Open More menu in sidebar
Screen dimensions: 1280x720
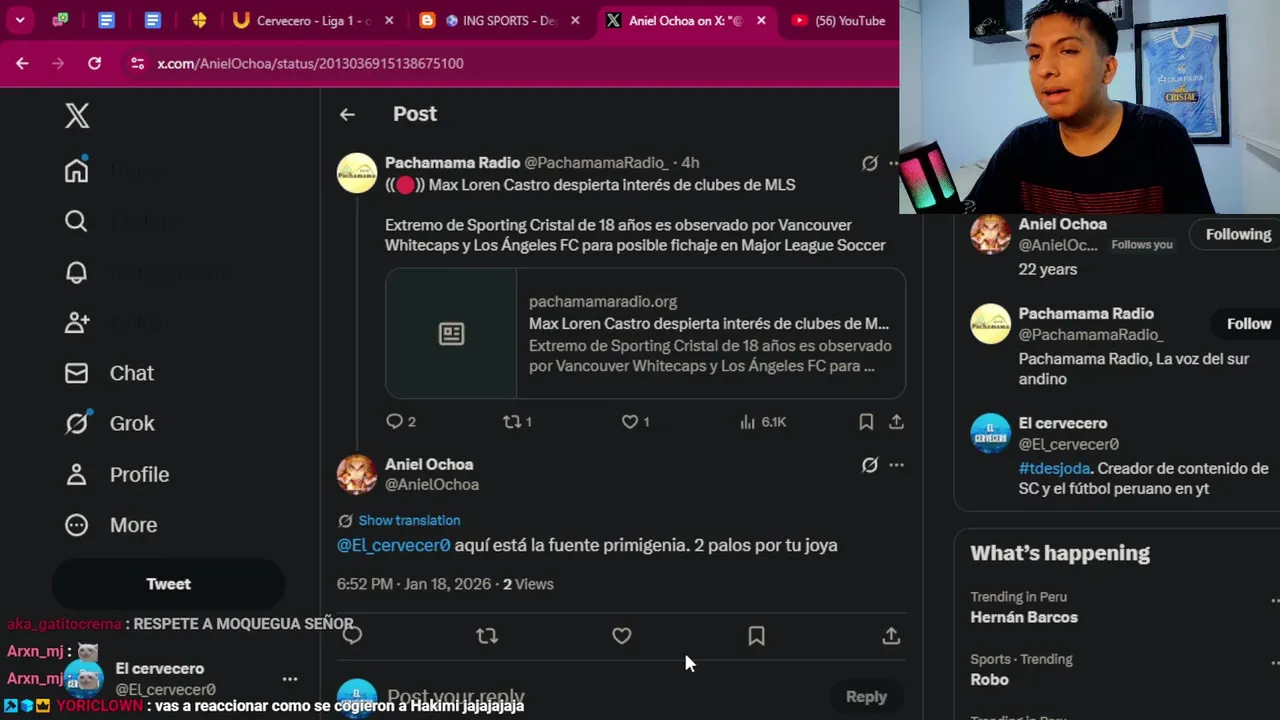pyautogui.click(x=111, y=525)
